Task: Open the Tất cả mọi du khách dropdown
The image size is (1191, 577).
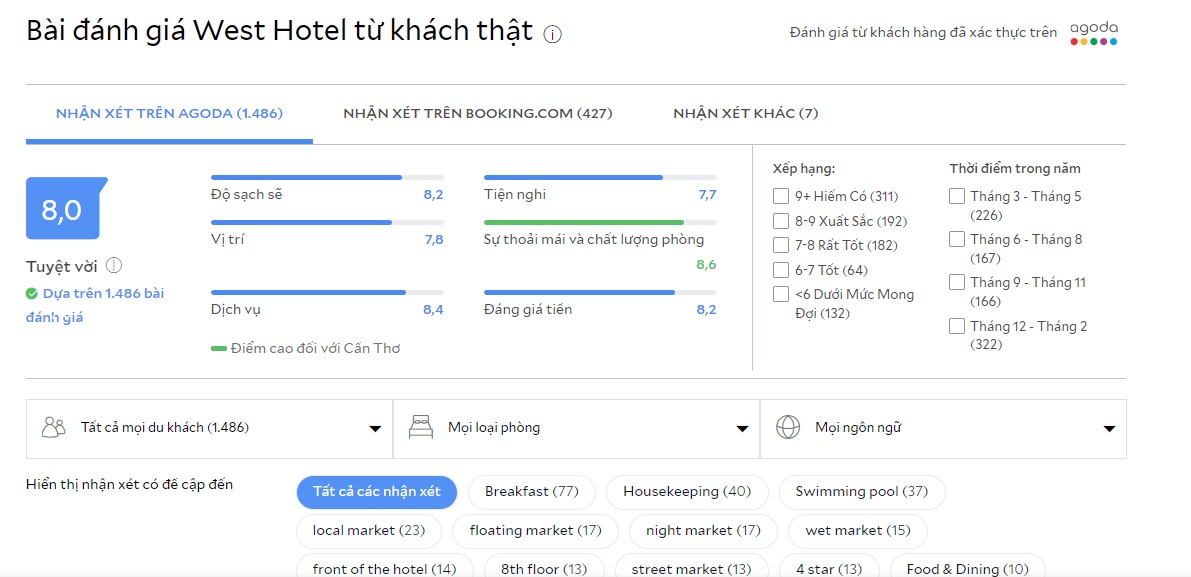Action: (x=209, y=428)
